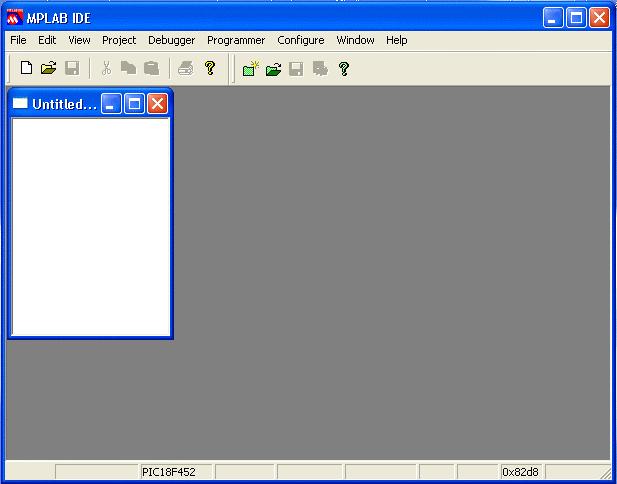The height and width of the screenshot is (484, 617).
Task: Click the Untitled window title bar text
Action: click(64, 104)
